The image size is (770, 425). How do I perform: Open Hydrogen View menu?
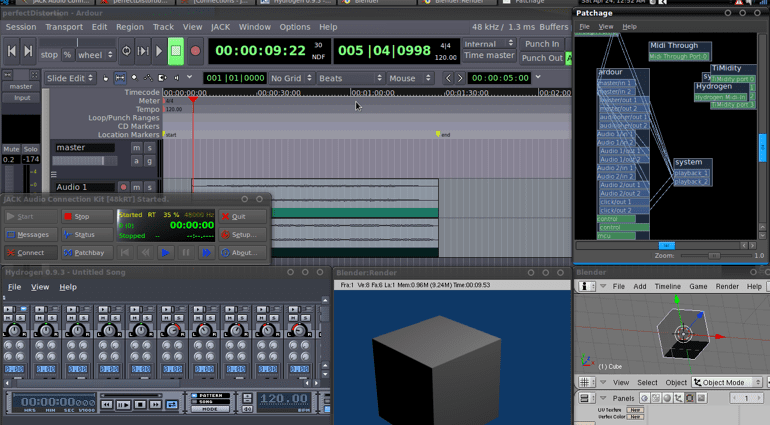click(40, 287)
